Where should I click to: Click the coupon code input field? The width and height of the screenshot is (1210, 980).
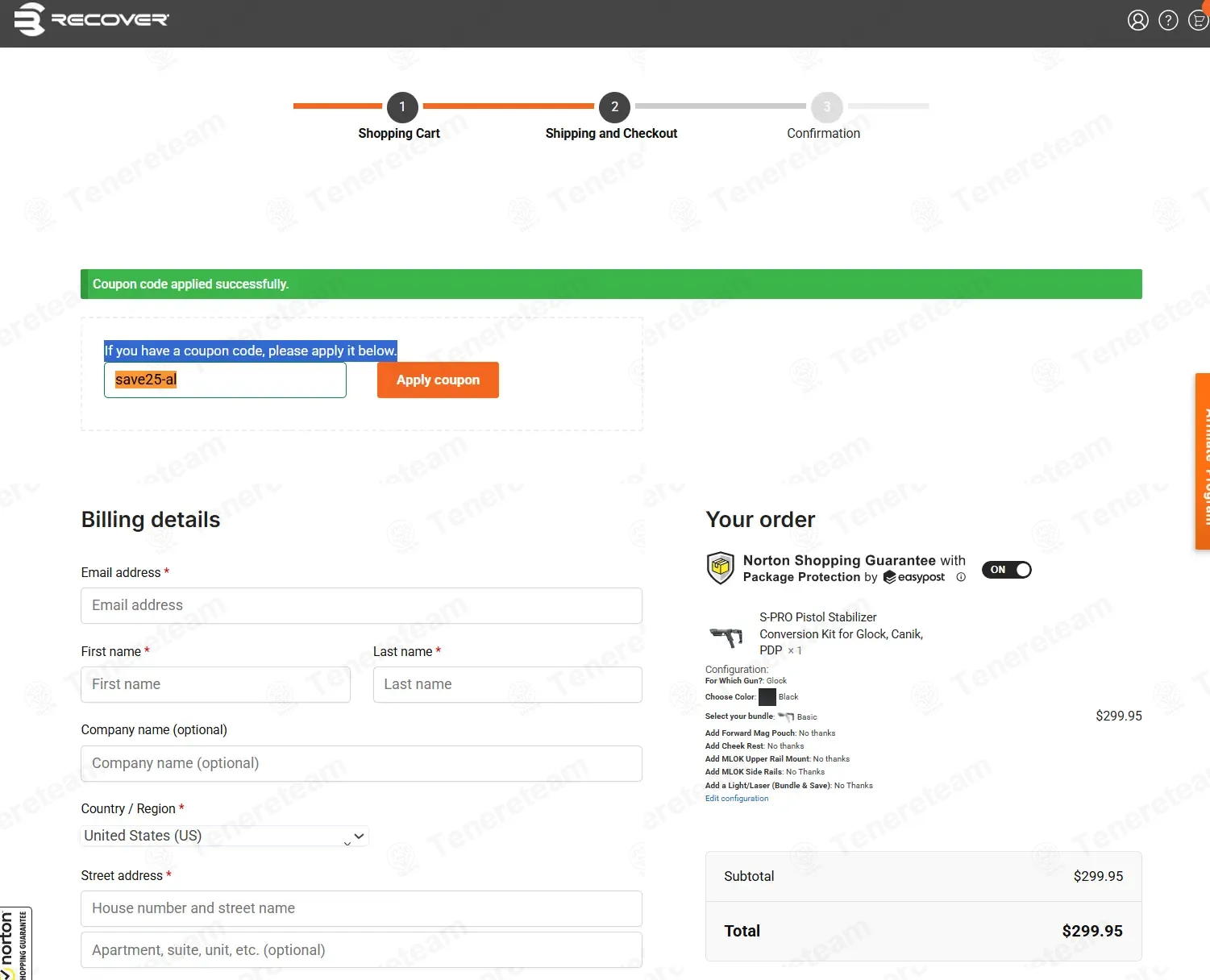225,380
